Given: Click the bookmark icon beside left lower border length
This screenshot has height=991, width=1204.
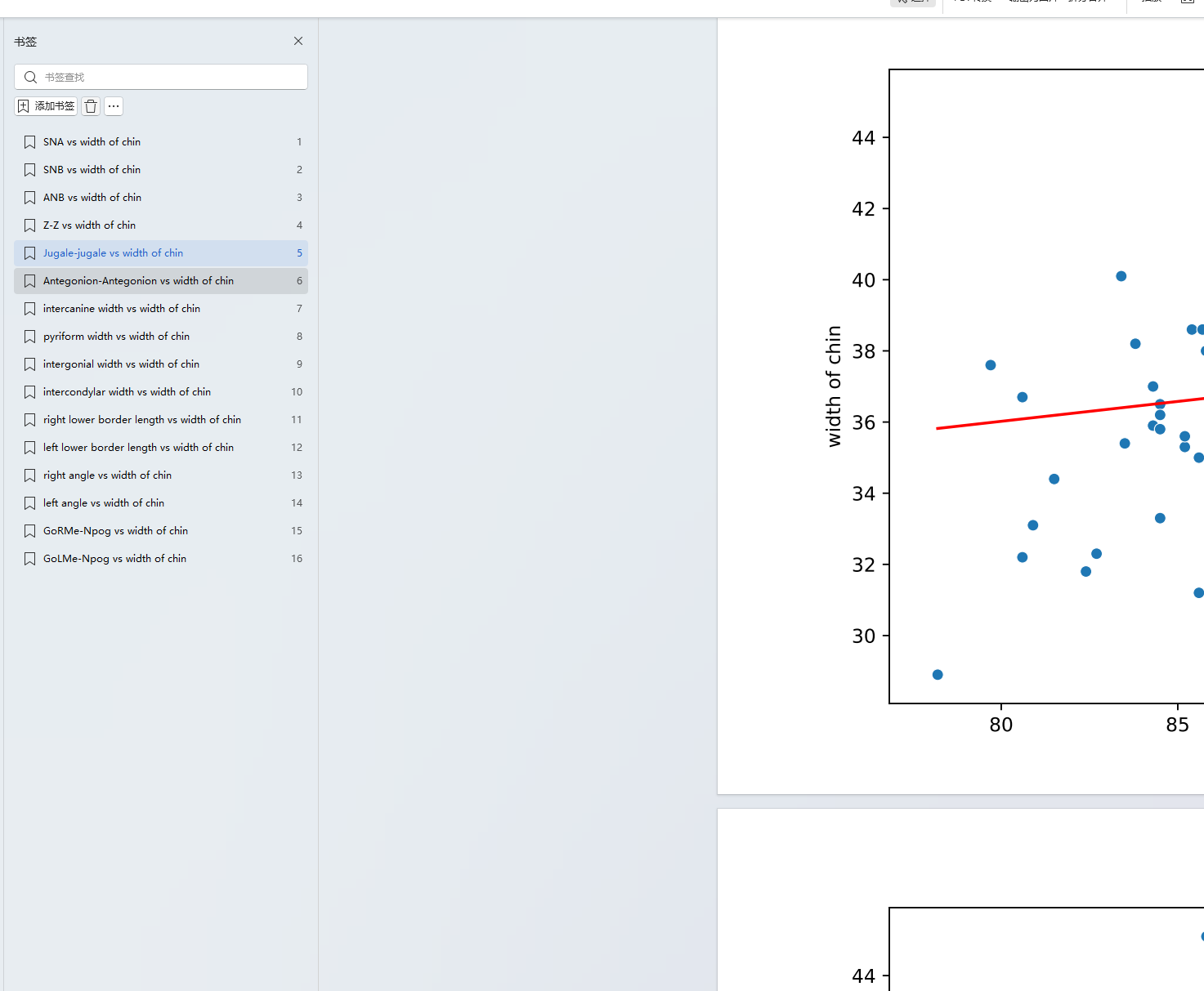Looking at the screenshot, I should click(x=29, y=448).
